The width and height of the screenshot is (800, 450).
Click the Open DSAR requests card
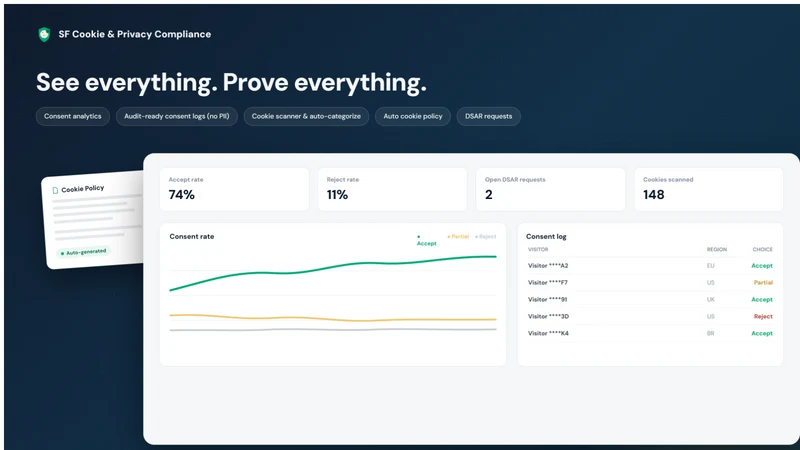pos(551,189)
